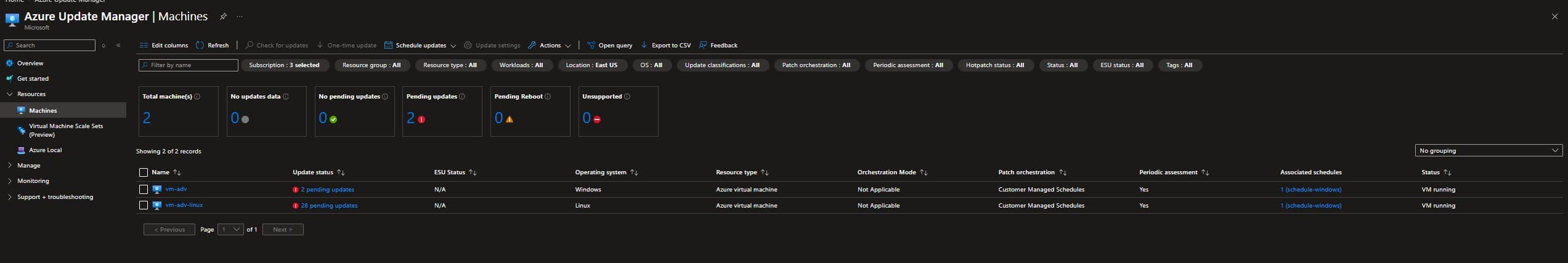This screenshot has height=263, width=1568.
Task: Open the No grouping dropdown
Action: (x=1489, y=150)
